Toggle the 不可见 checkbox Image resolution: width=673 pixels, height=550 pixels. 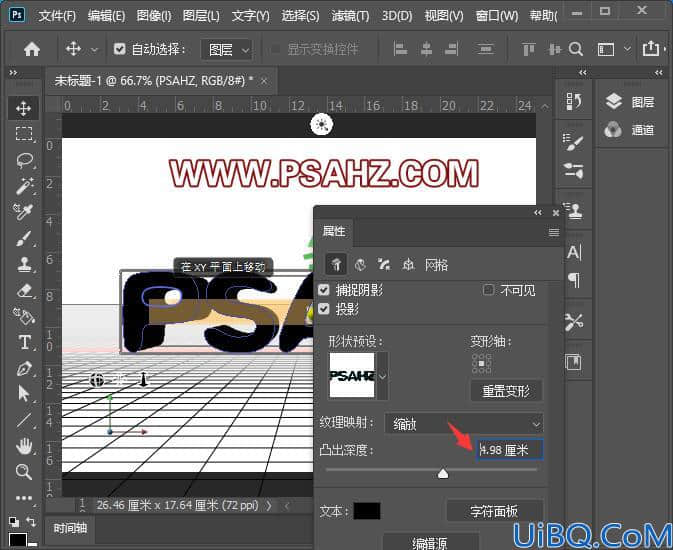488,290
